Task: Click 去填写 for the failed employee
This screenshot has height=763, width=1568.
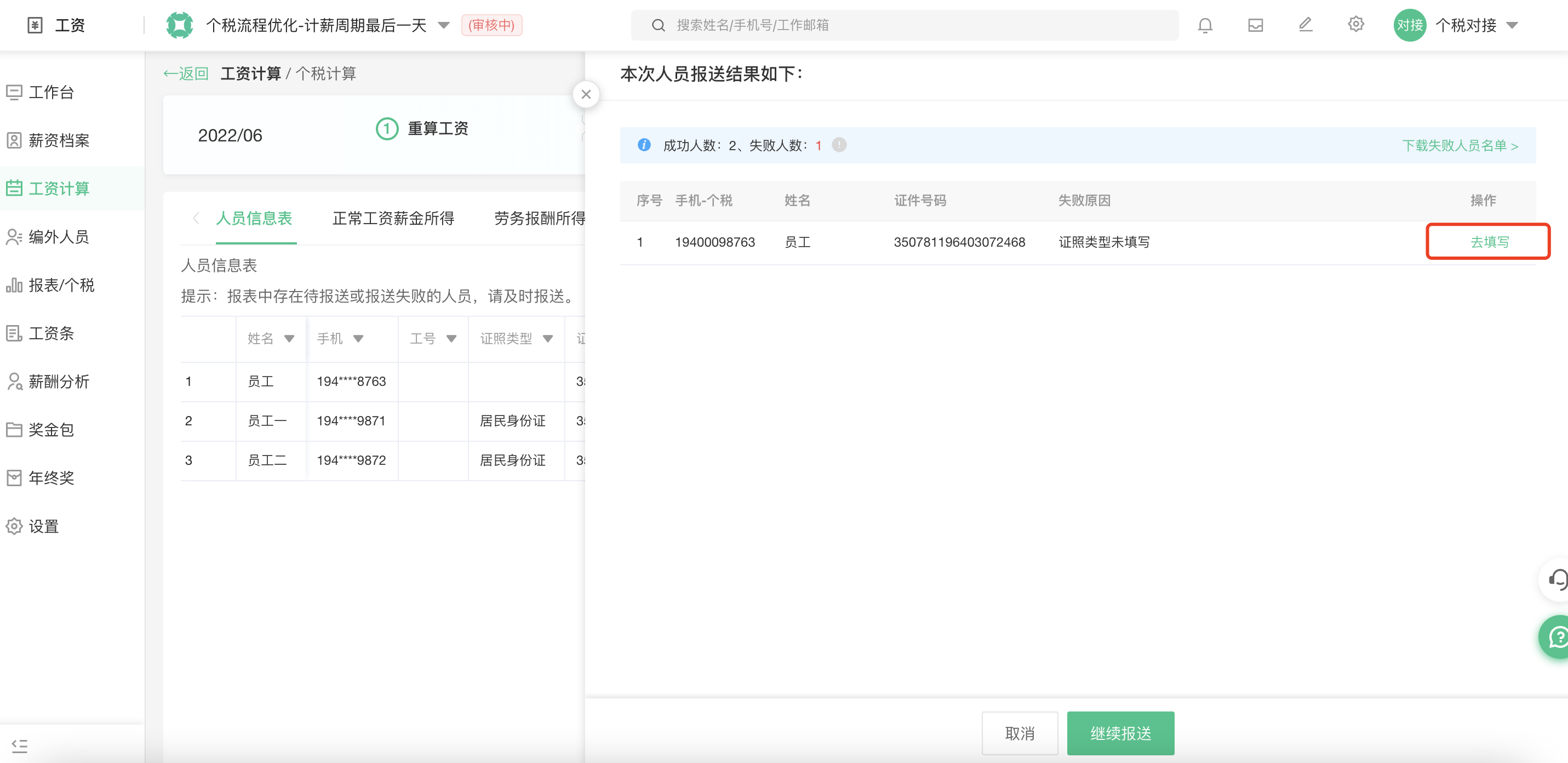Action: click(1489, 242)
